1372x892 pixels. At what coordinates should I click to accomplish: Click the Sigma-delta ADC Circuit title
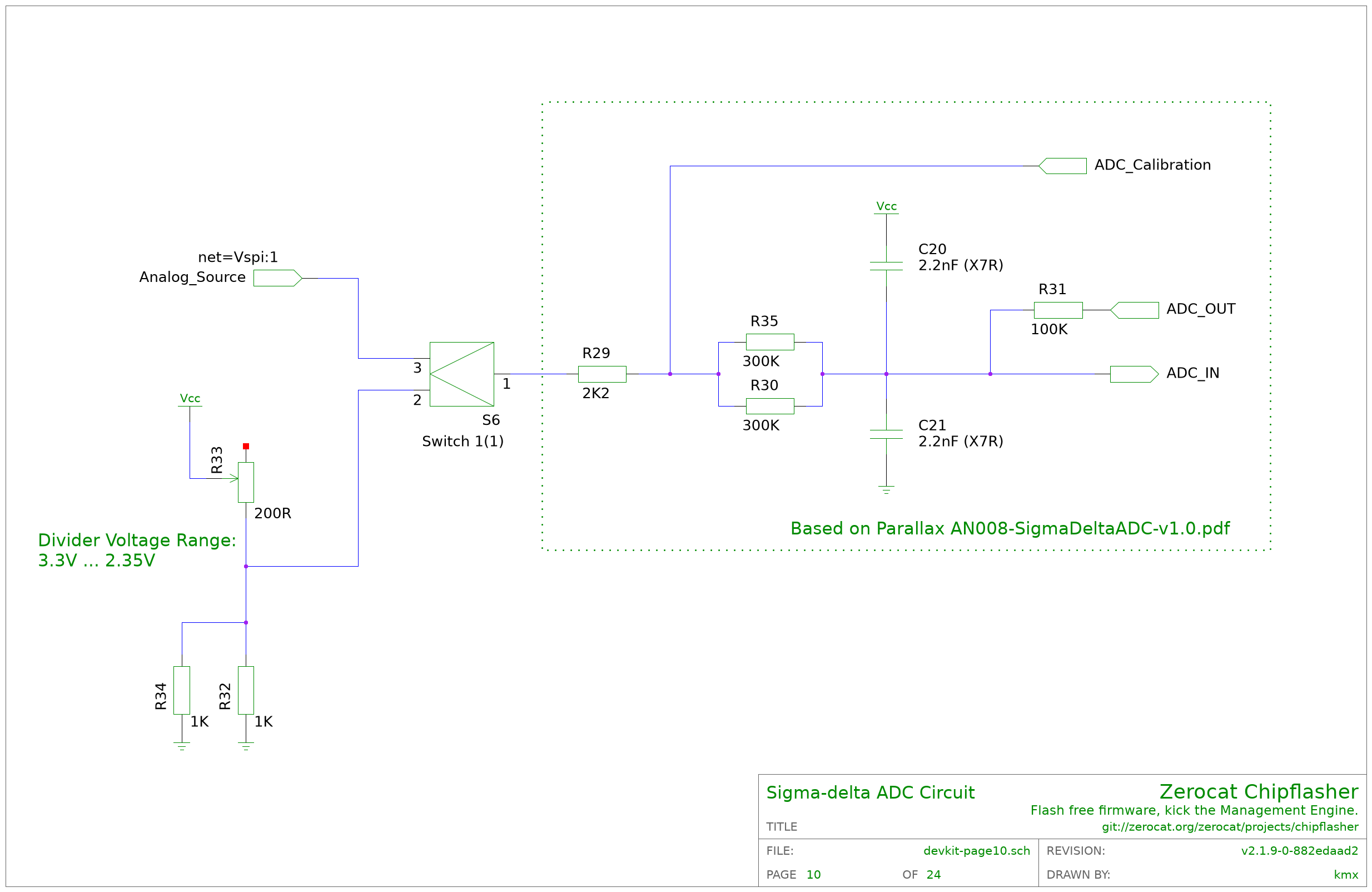coord(870,793)
